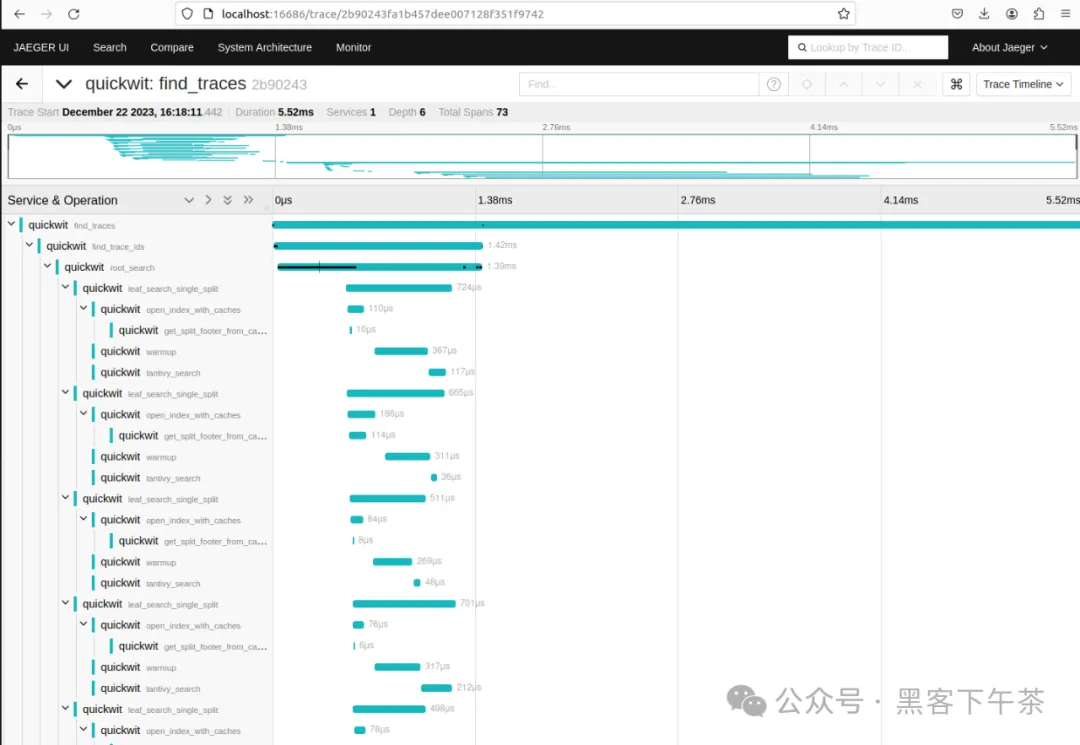Collapse all spans double chevron
1080x745 pixels.
click(x=227, y=200)
